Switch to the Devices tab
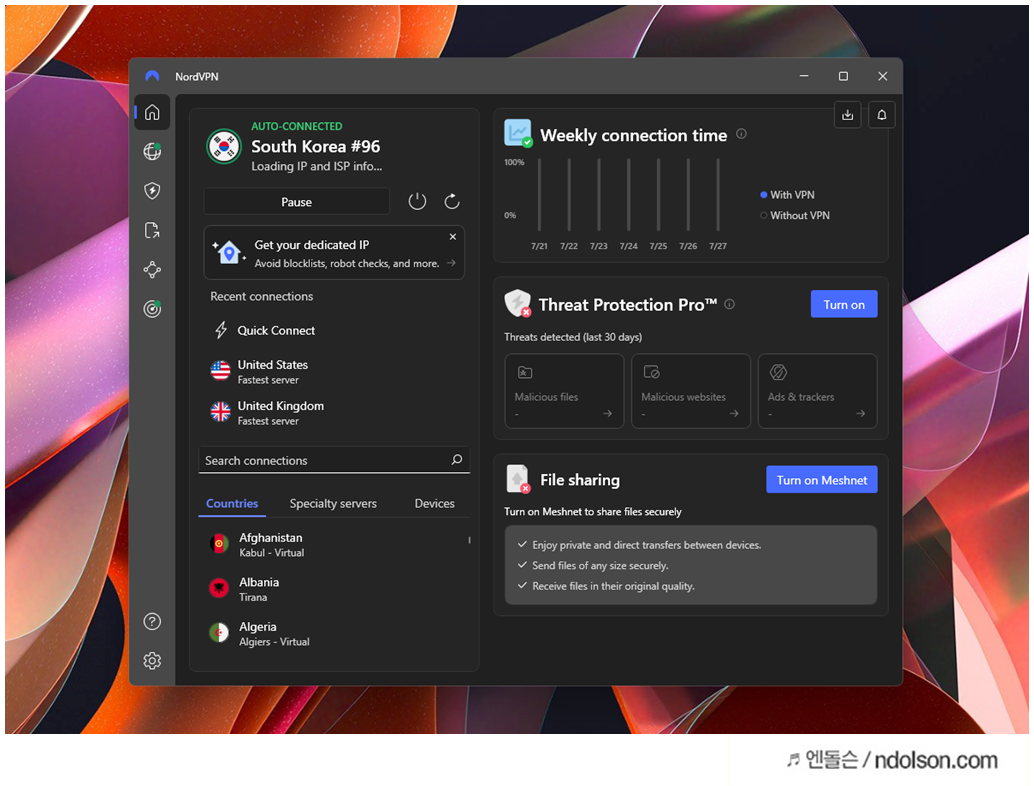This screenshot has width=1034, height=786. (434, 503)
